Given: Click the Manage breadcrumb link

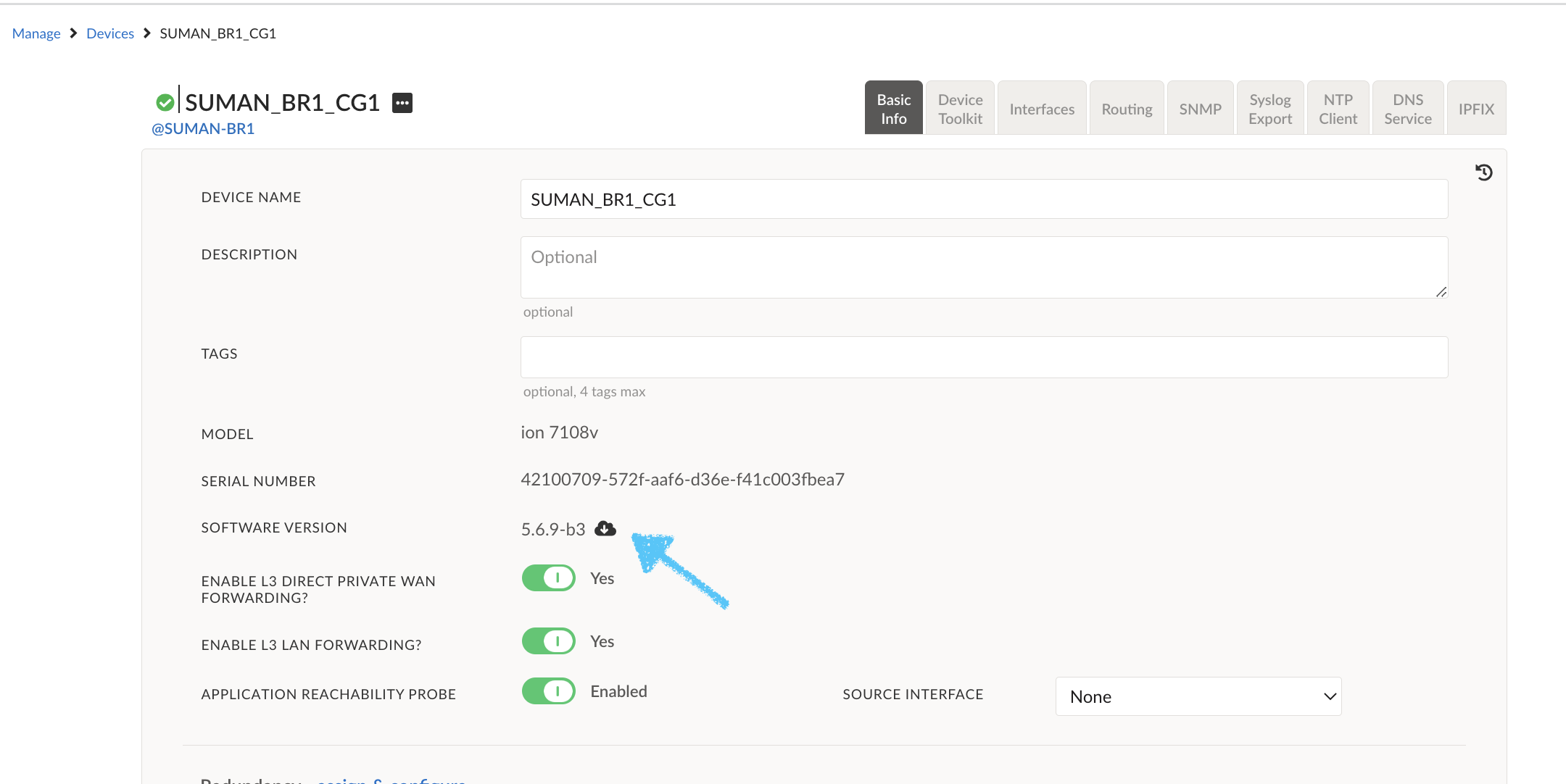Looking at the screenshot, I should 36,33.
